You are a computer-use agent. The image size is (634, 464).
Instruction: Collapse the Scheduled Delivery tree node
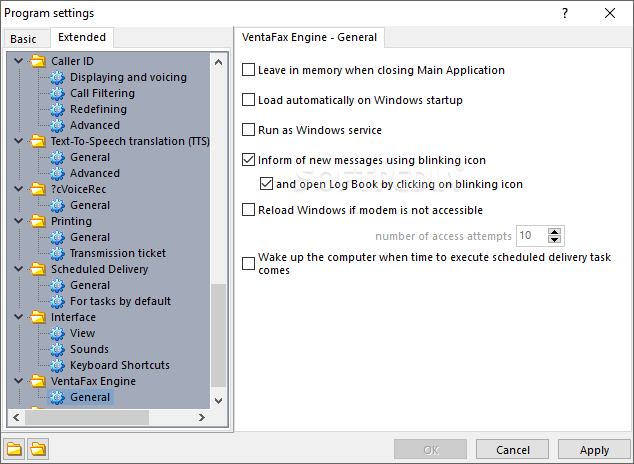click(x=18, y=269)
